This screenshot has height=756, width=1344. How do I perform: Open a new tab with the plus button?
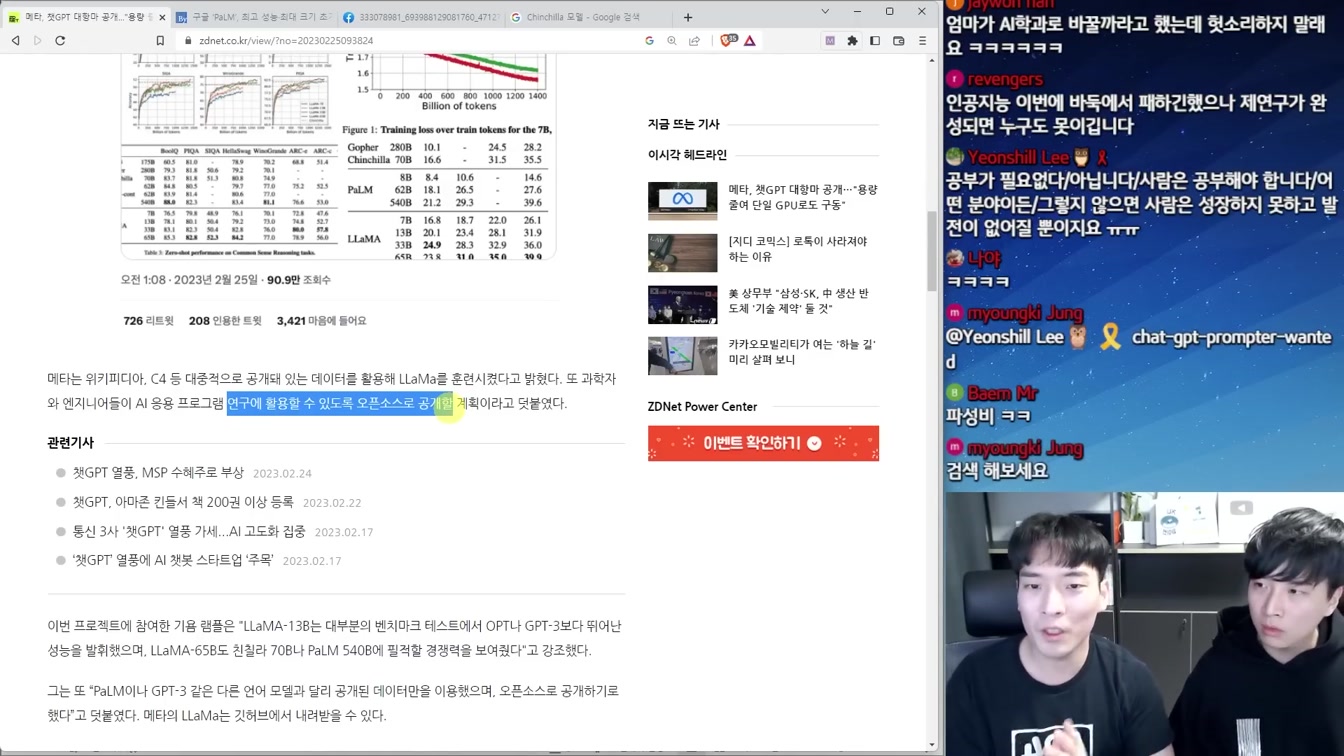coord(688,17)
